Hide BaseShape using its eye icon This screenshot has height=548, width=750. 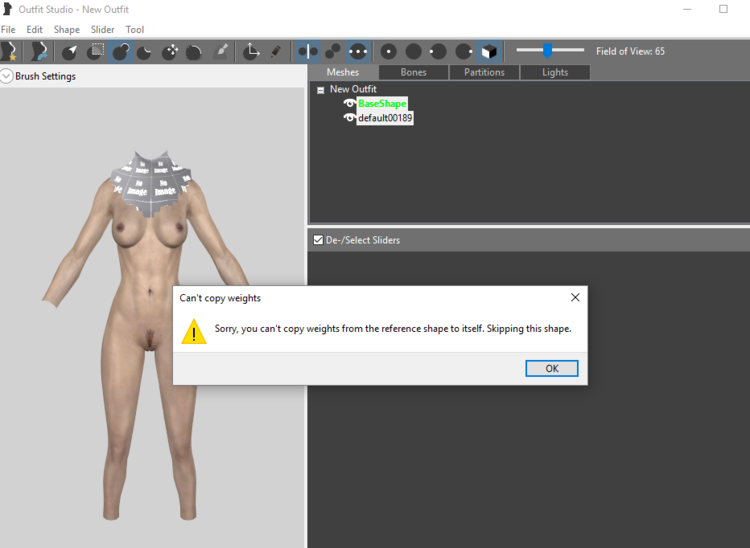(x=350, y=103)
